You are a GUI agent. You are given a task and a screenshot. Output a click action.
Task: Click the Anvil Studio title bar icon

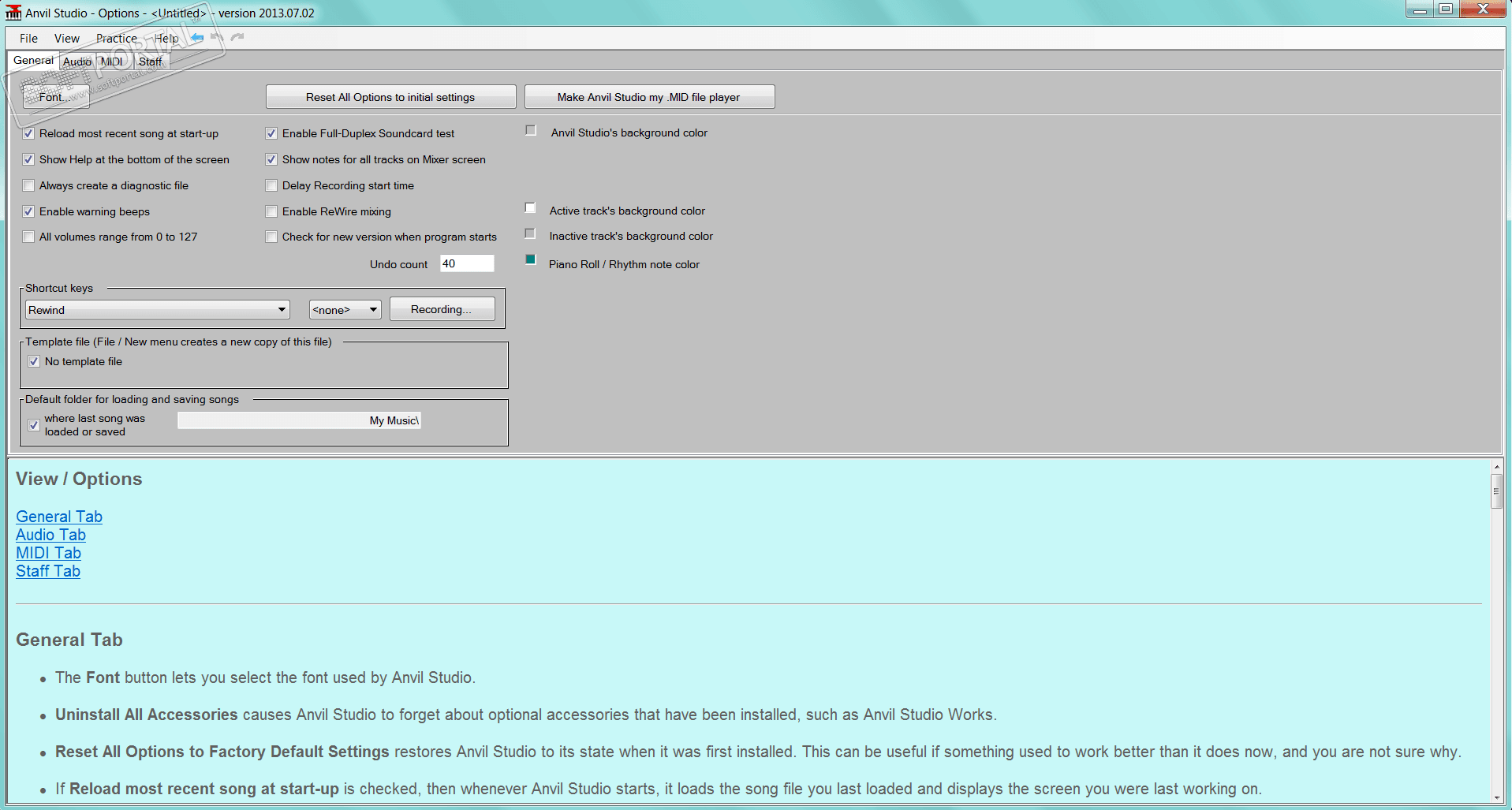click(x=13, y=13)
